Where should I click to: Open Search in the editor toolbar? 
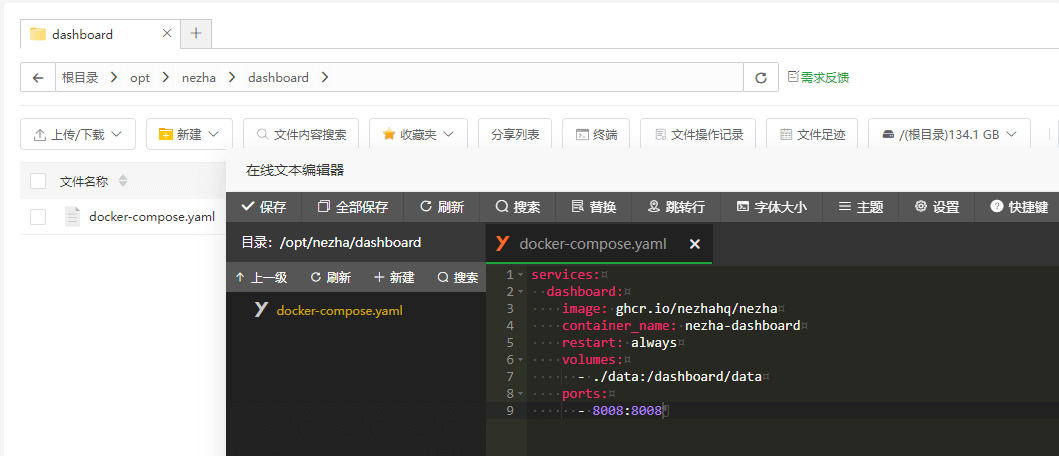pyautogui.click(x=517, y=207)
